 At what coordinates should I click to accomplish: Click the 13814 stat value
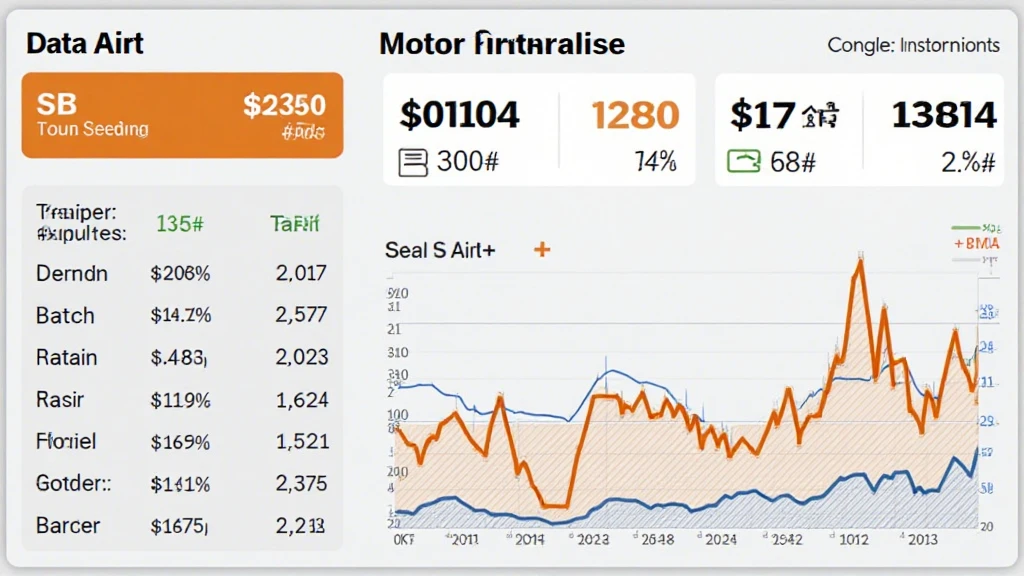pyautogui.click(x=944, y=115)
